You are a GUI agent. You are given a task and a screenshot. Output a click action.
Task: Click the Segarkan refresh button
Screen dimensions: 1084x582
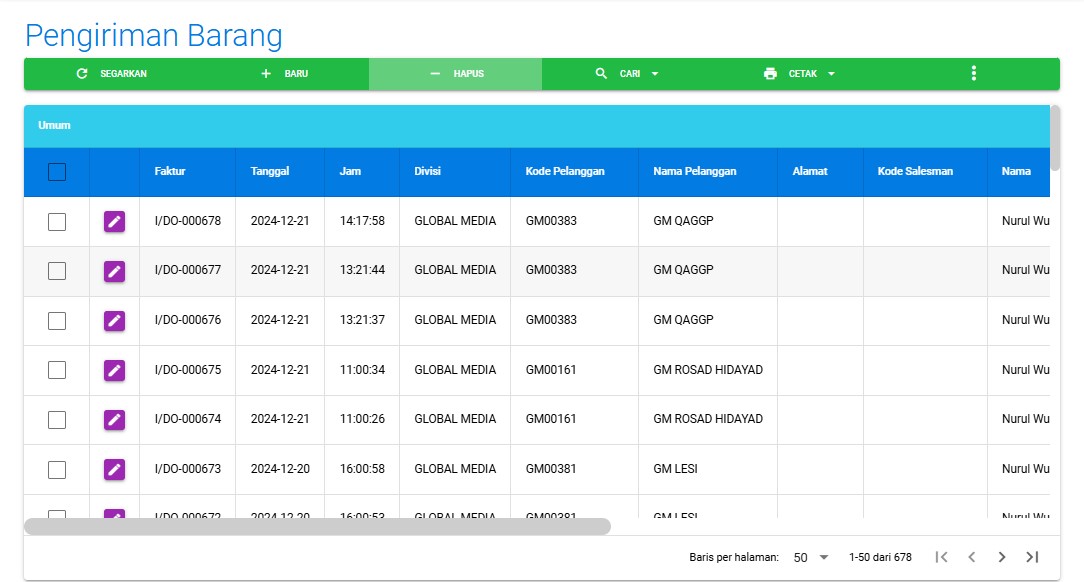pos(111,74)
